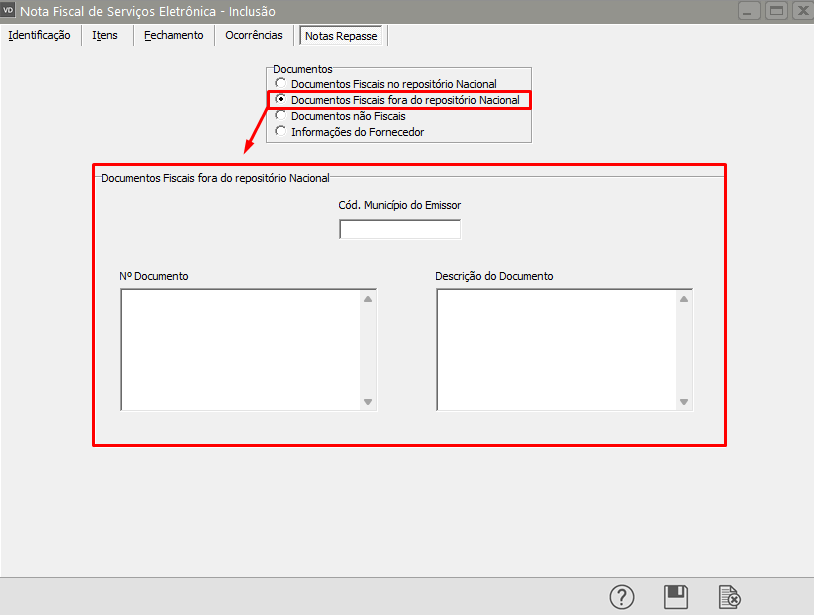Go to the Fechamento tab
The height and width of the screenshot is (615, 814).
click(x=173, y=35)
